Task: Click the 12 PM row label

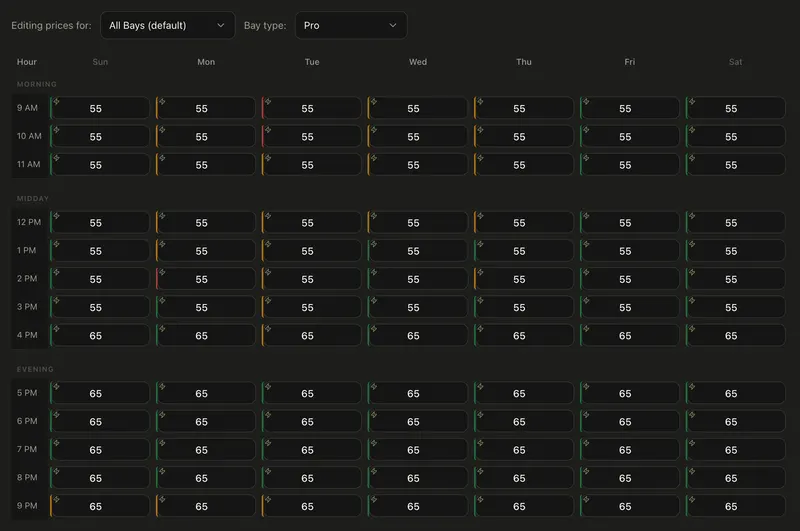Action: (x=29, y=222)
